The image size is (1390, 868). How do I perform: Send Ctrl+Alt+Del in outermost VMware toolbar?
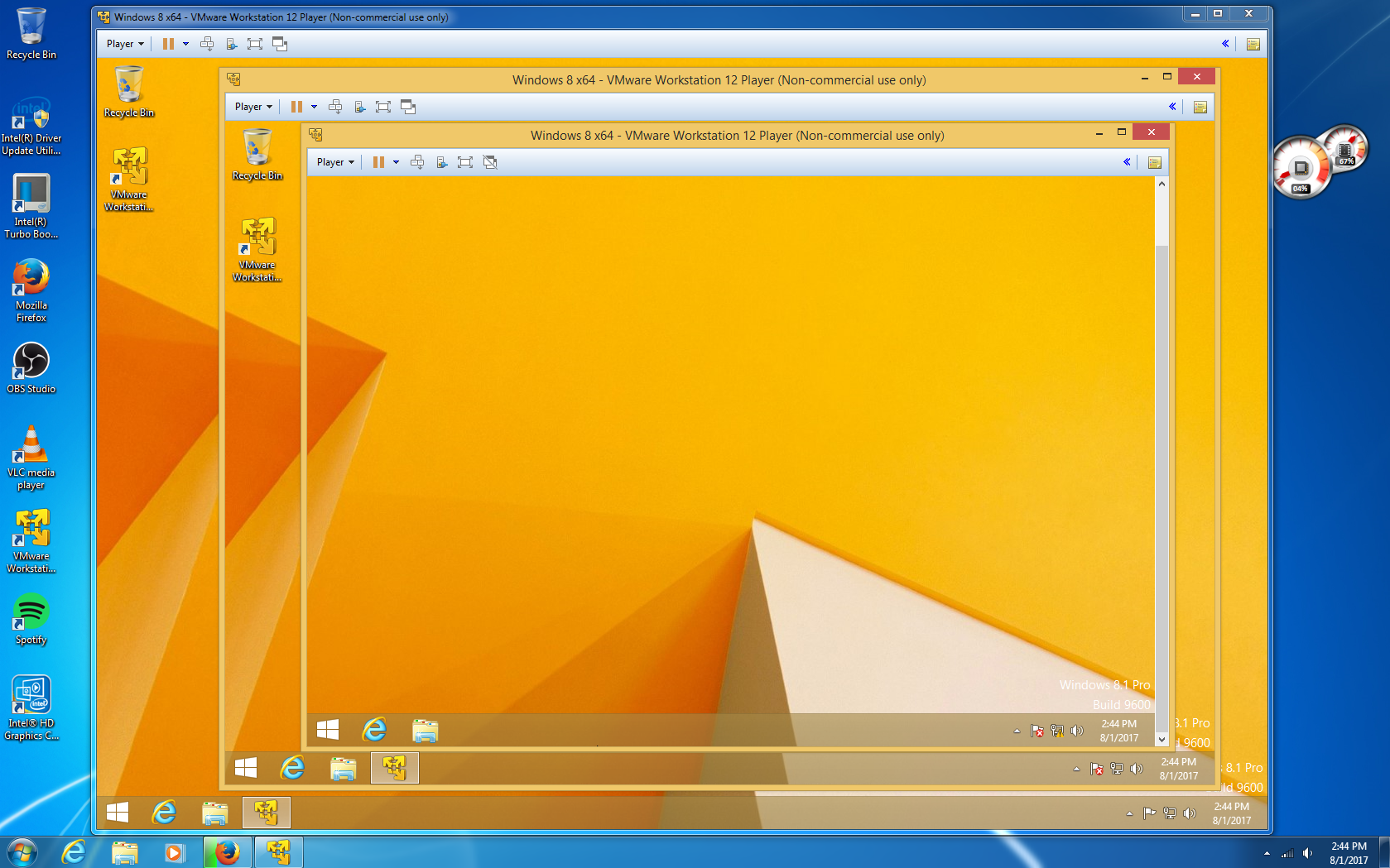207,44
